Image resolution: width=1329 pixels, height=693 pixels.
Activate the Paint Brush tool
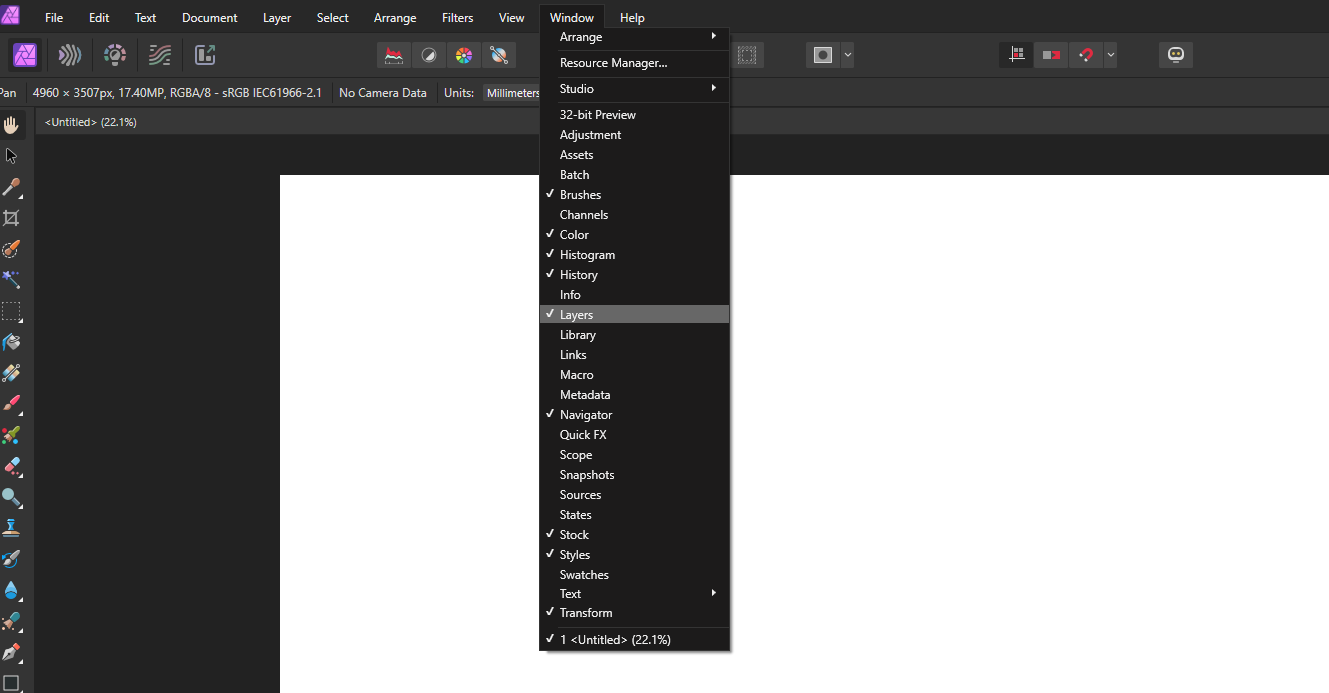pyautogui.click(x=12, y=406)
